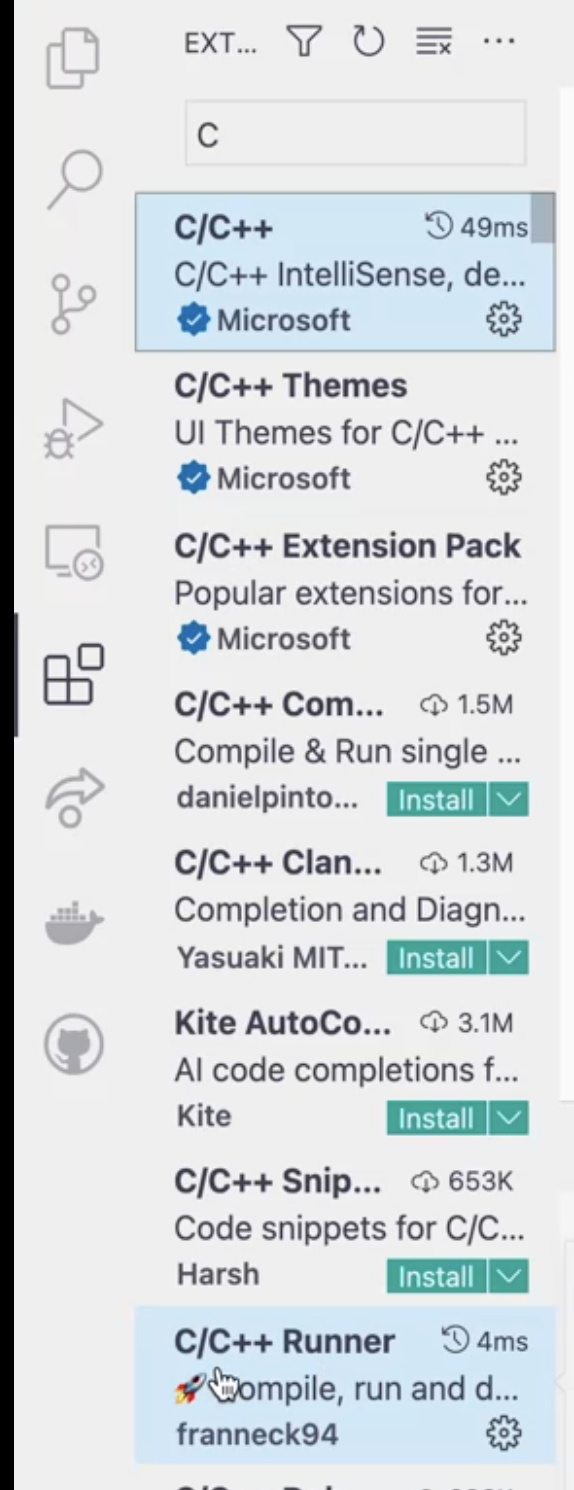
Task: Click the 1.5M download count
Action: click(466, 705)
